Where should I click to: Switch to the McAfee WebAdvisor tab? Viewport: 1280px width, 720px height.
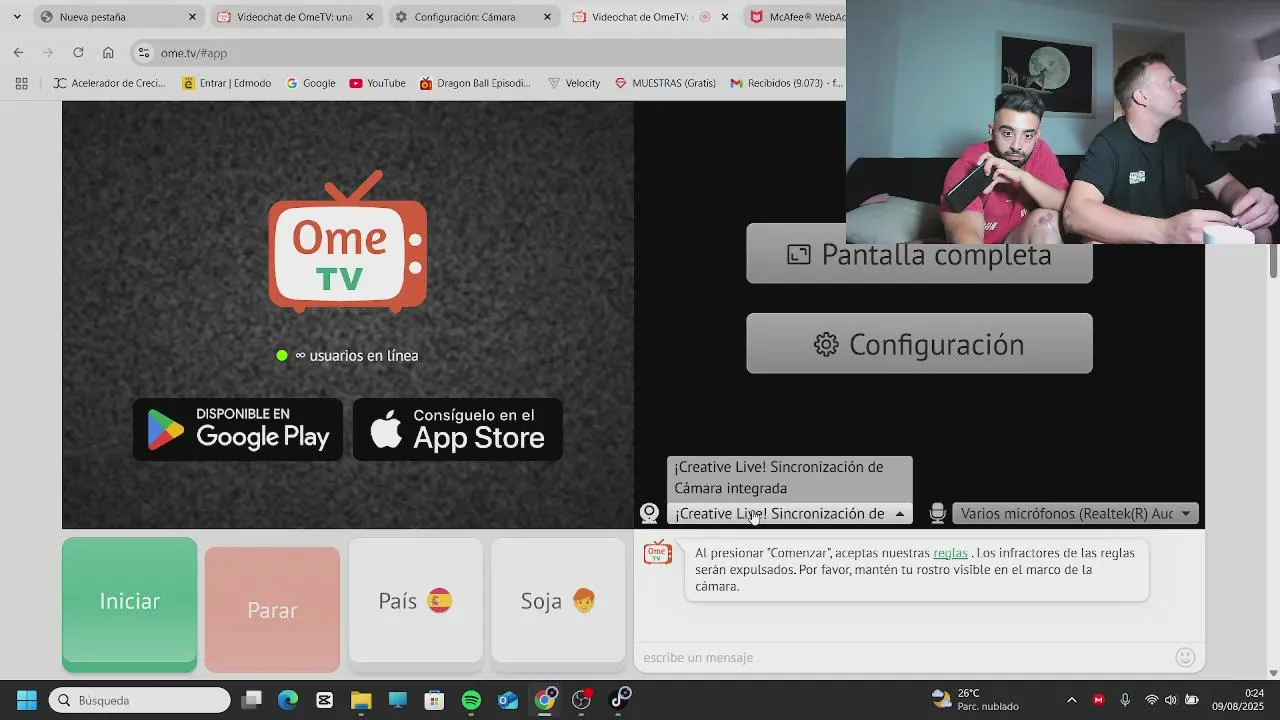797,17
